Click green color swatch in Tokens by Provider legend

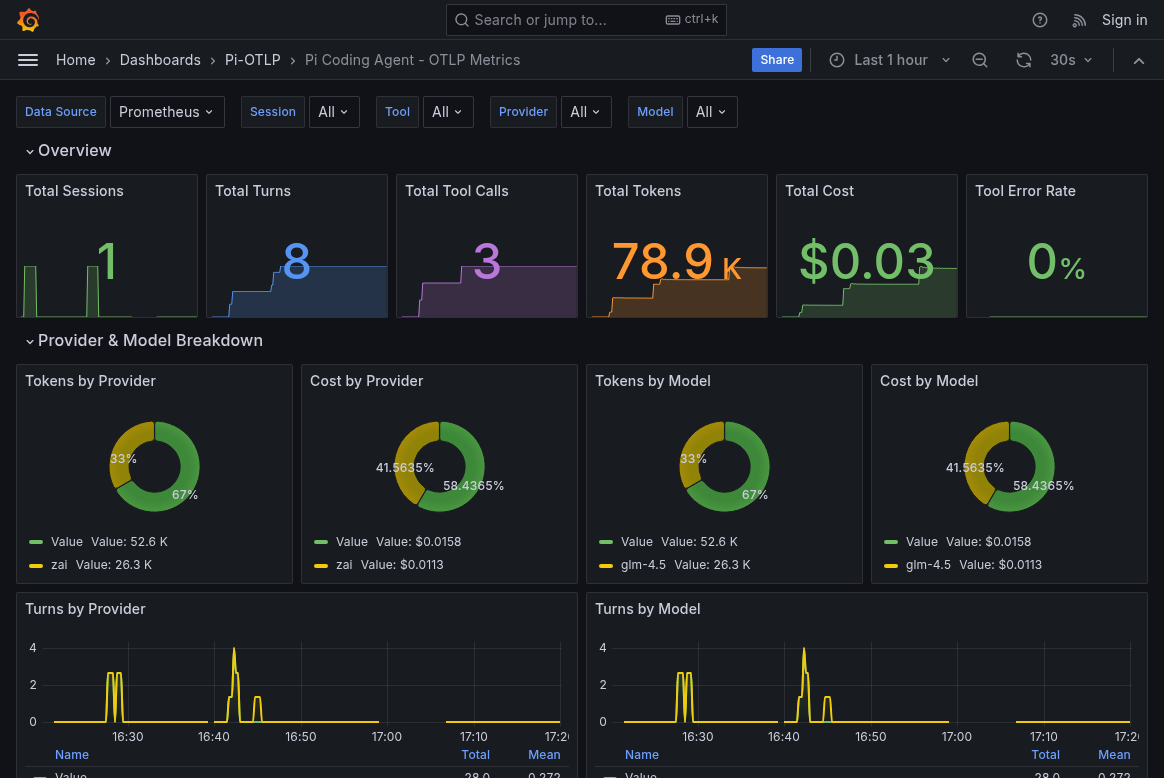(x=36, y=542)
